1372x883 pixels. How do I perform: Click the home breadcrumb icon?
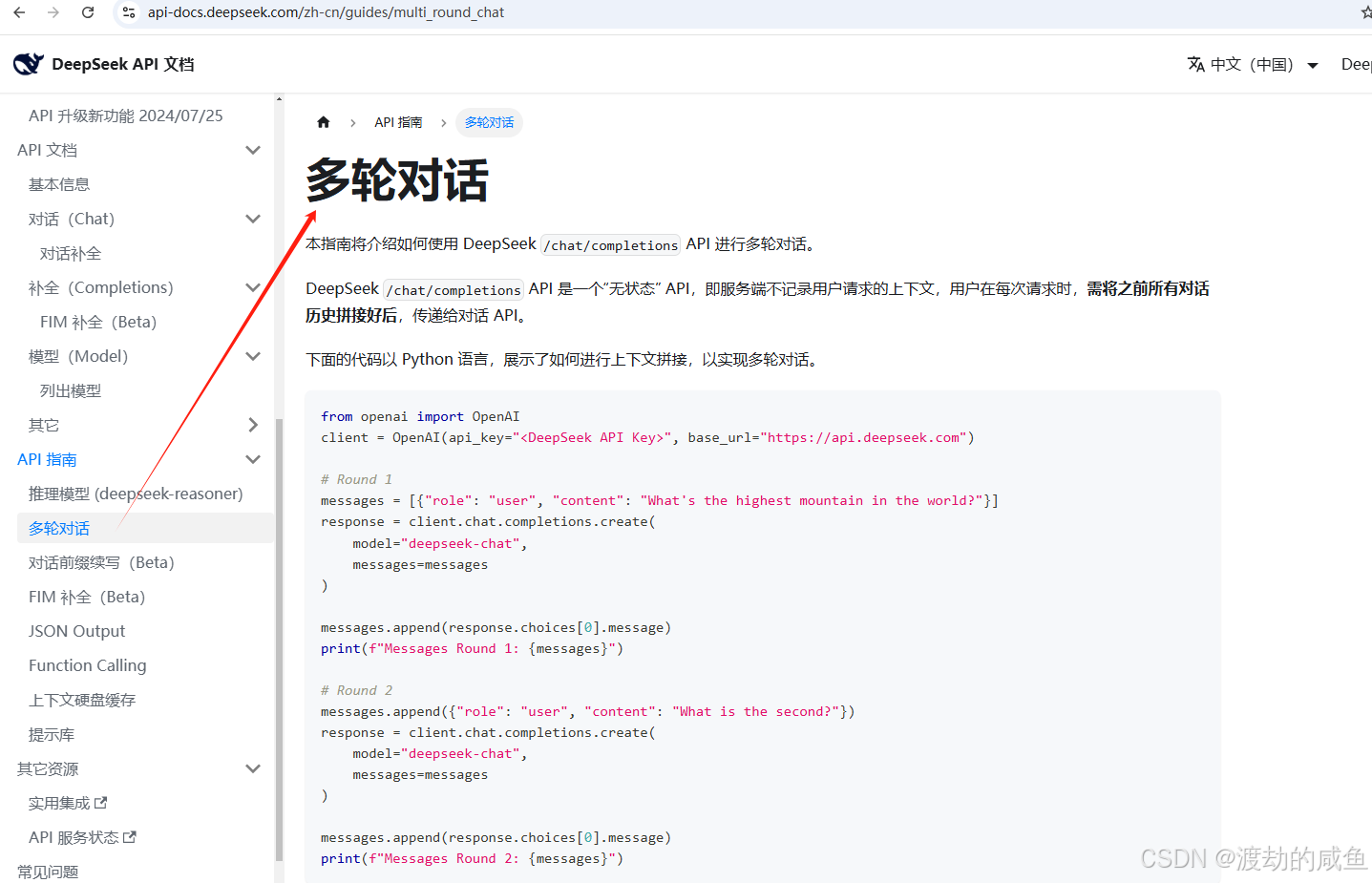click(324, 122)
